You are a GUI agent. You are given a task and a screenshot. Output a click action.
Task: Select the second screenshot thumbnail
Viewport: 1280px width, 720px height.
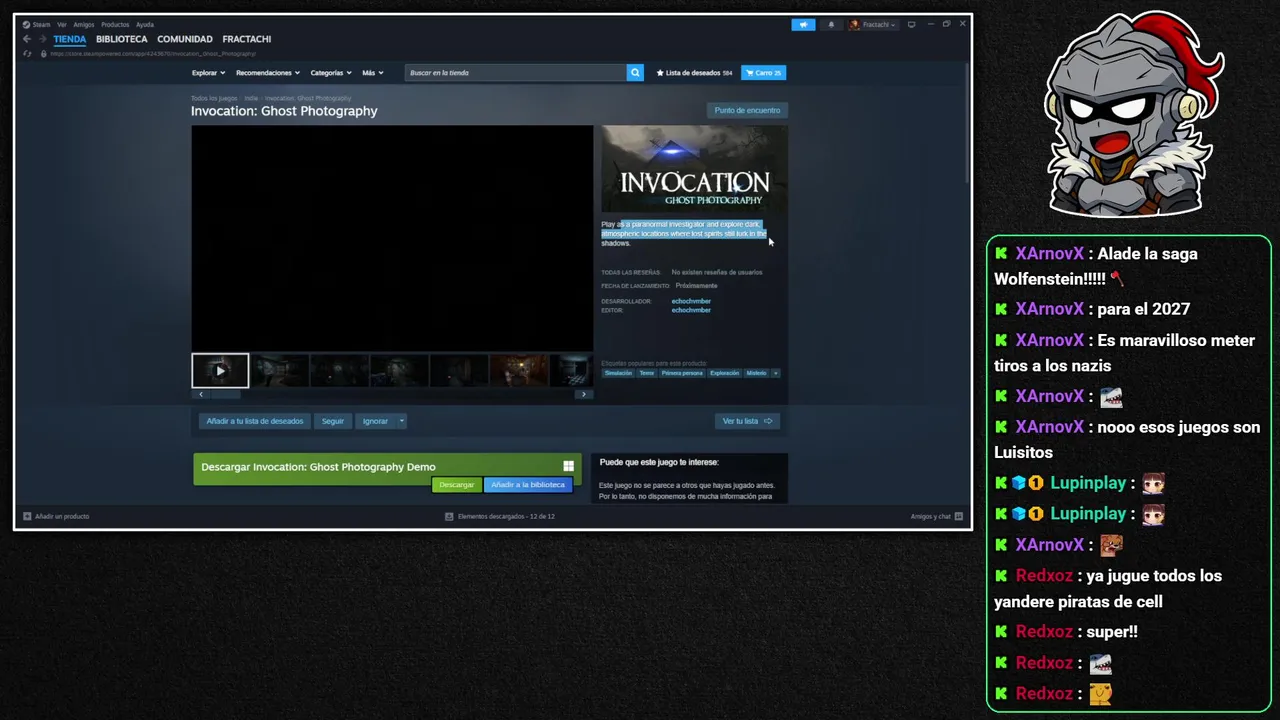point(279,370)
